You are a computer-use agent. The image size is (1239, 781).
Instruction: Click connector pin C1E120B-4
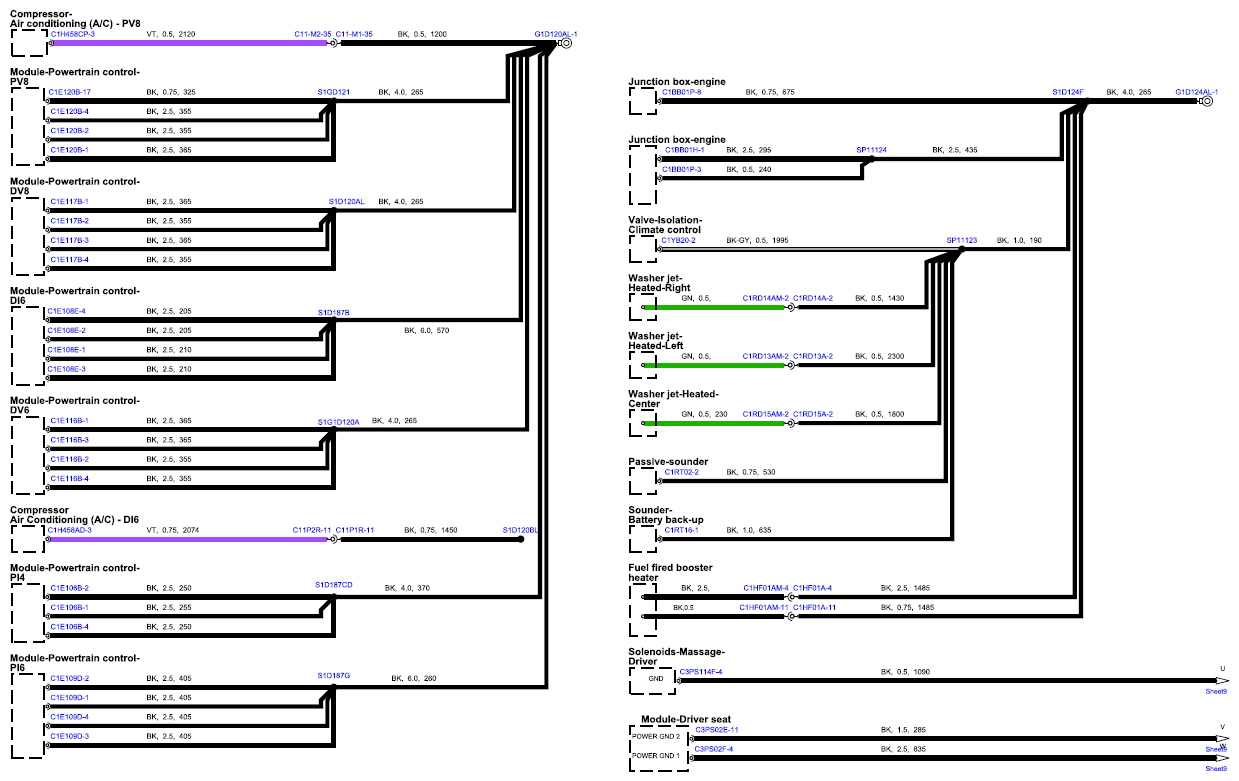pos(71,111)
